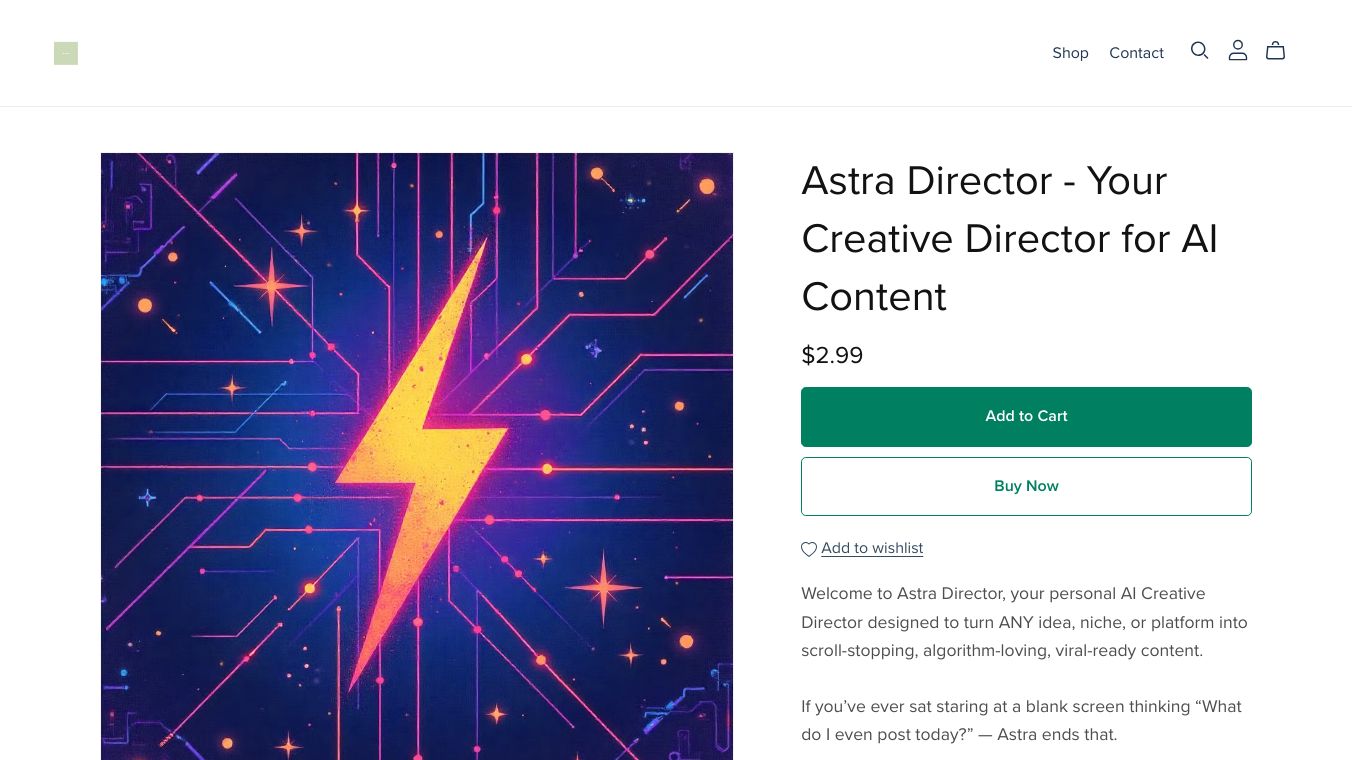Viewport: 1352px width, 760px height.
Task: Click the Add to wishlist link
Action: point(872,548)
